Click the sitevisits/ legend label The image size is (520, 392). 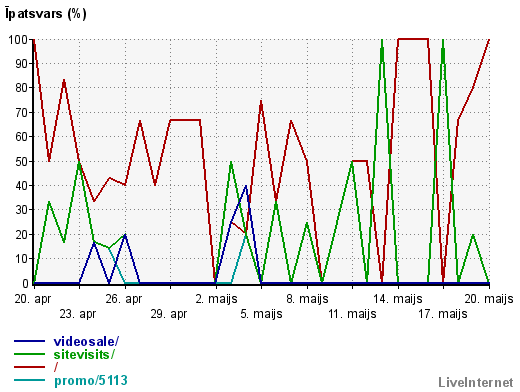click(x=84, y=354)
